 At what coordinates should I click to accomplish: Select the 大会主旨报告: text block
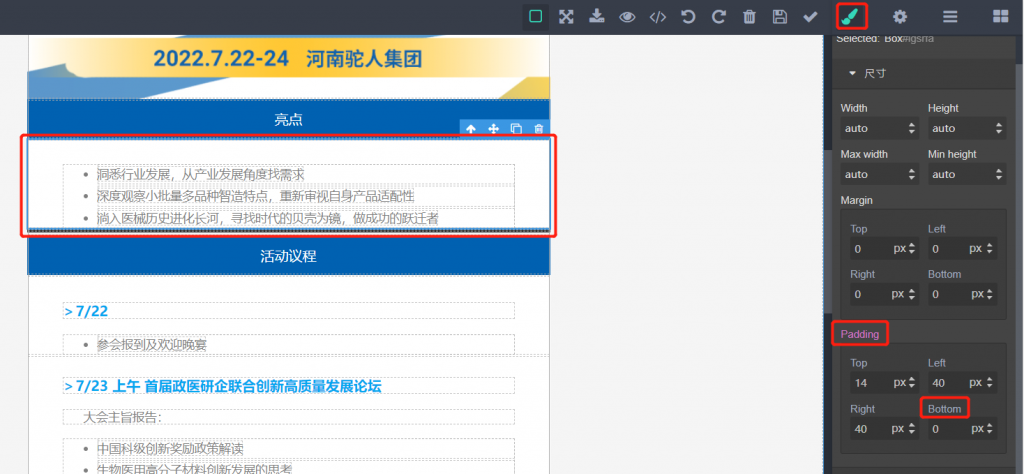click(289, 417)
